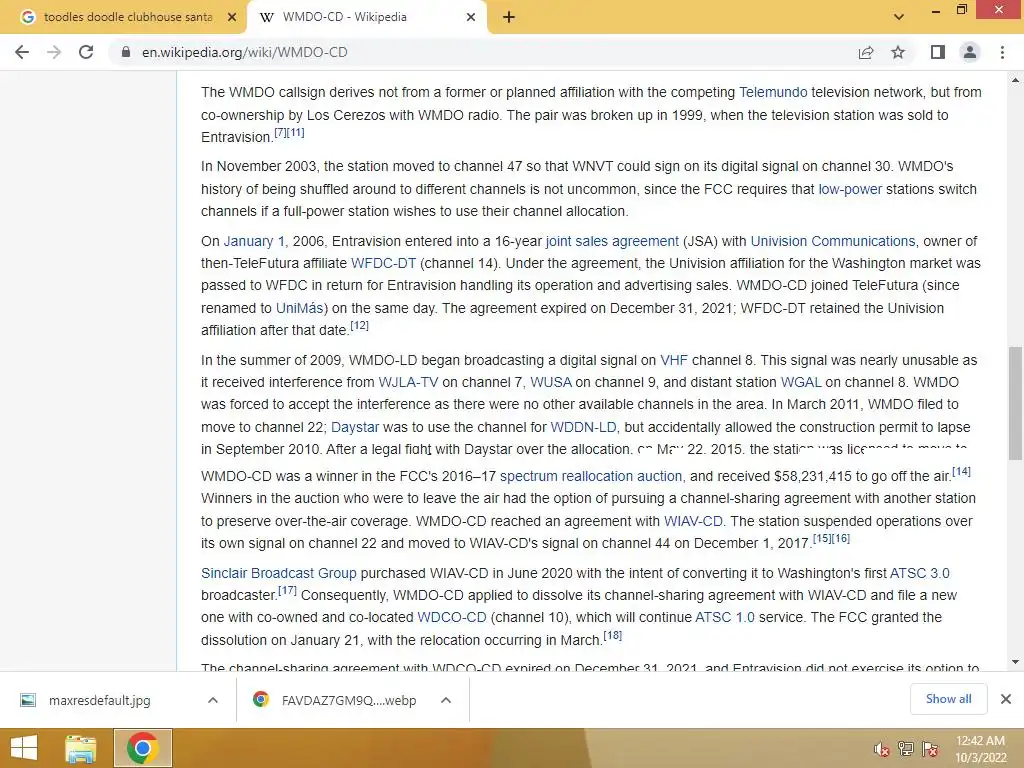Close the WMDO-CD Wikipedia tab
The height and width of the screenshot is (768, 1024).
tap(471, 18)
